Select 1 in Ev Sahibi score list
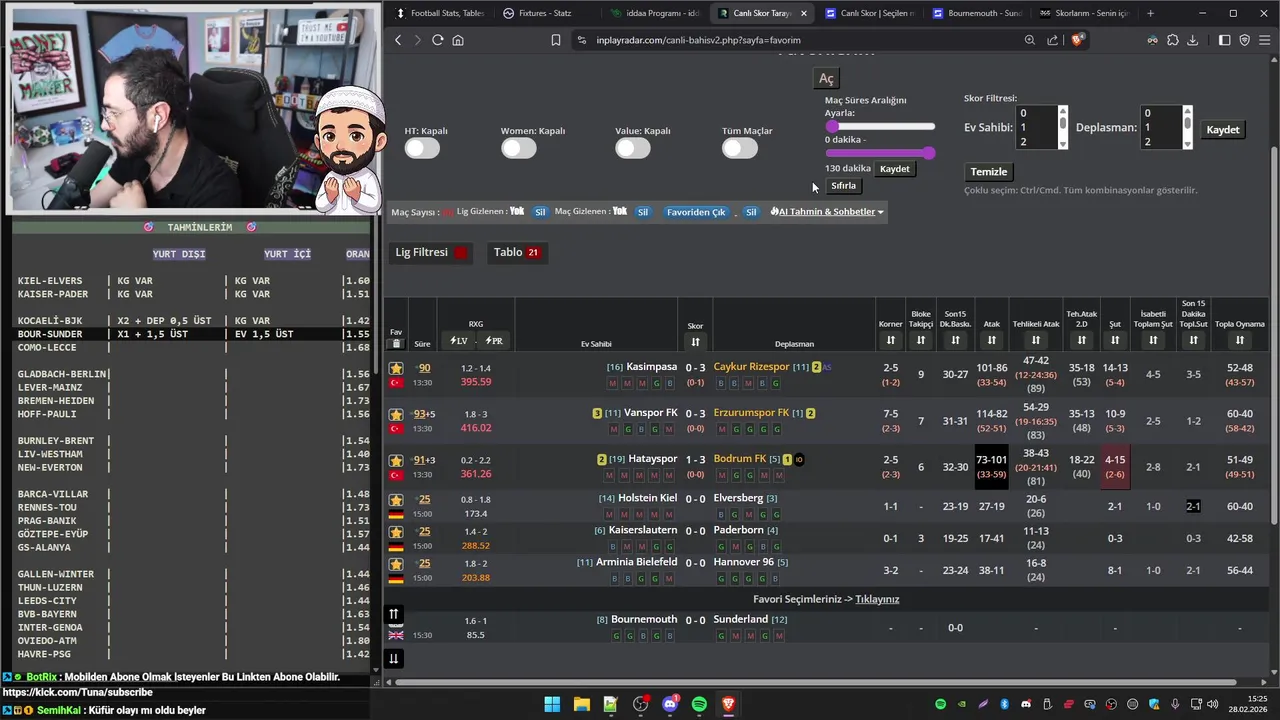Image resolution: width=1280 pixels, height=720 pixels. coord(1035,128)
